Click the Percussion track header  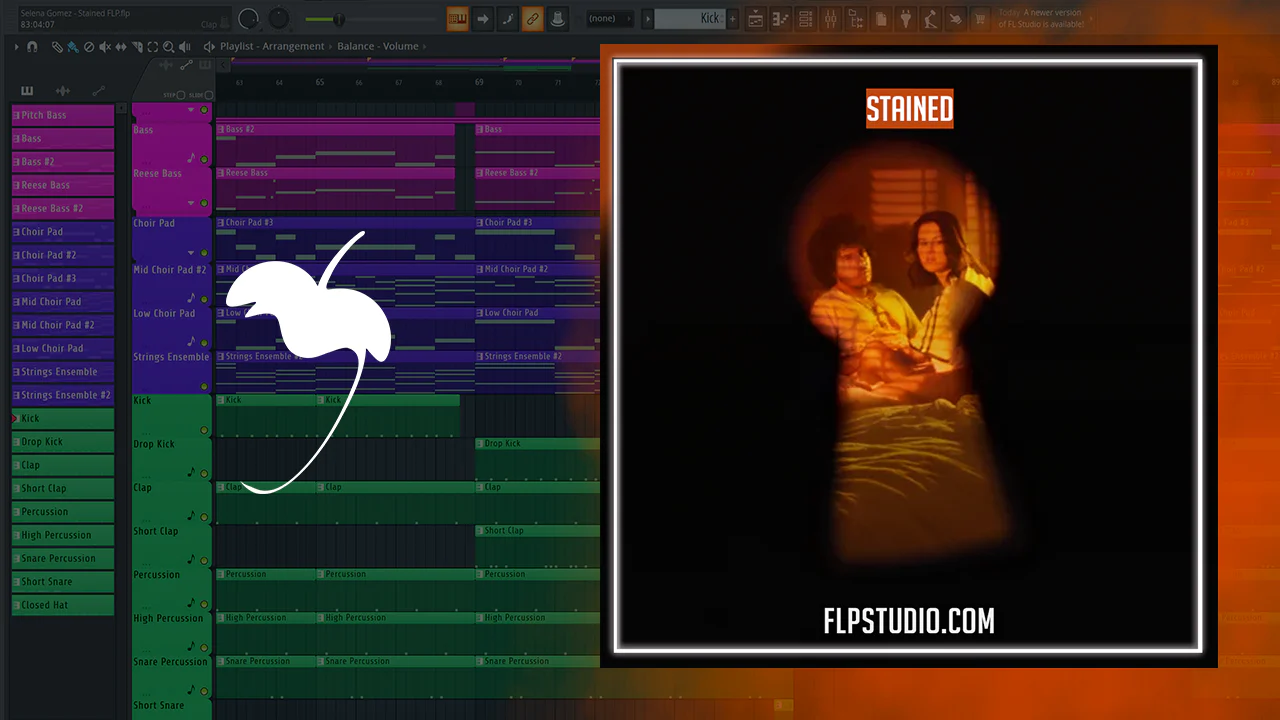172,589
